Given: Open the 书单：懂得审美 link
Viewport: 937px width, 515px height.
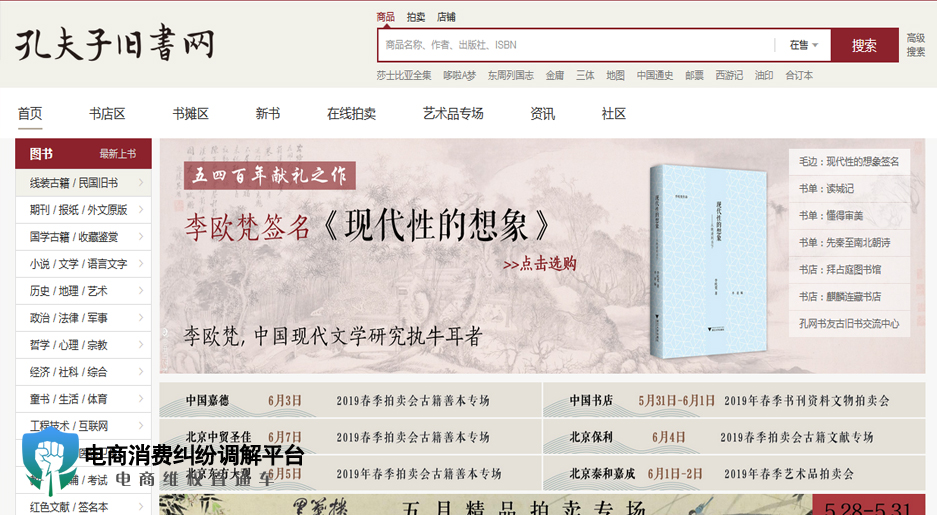Looking at the screenshot, I should coord(849,215).
